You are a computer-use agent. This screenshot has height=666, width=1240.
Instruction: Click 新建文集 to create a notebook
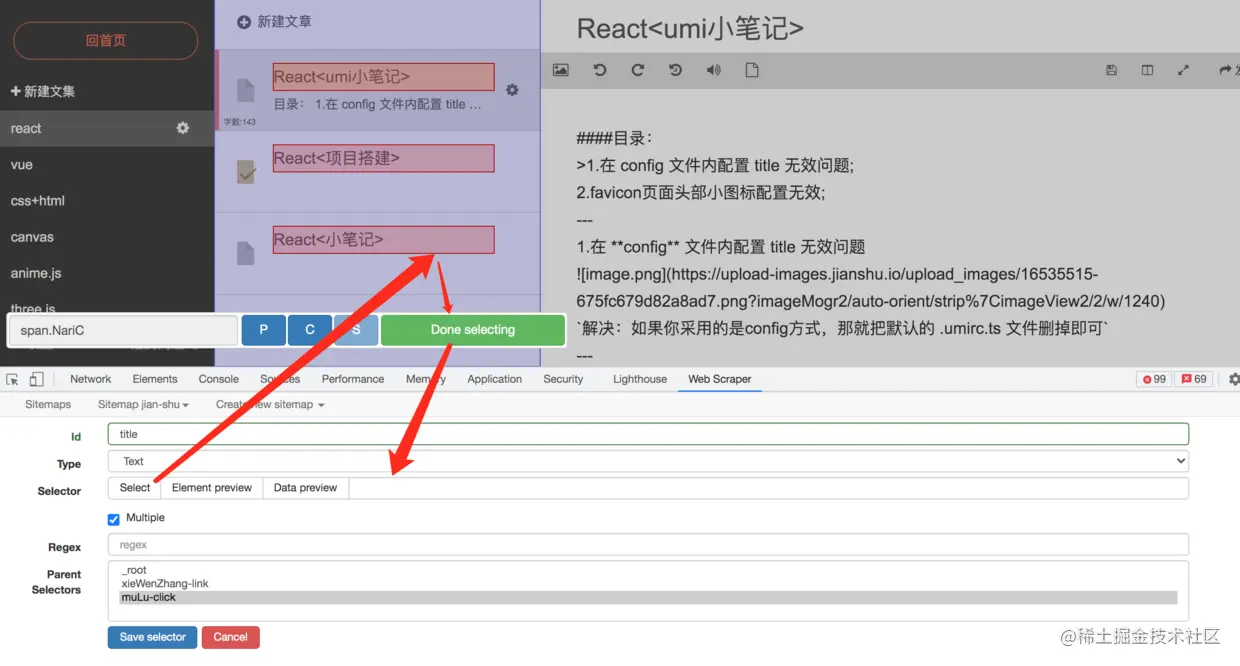(x=43, y=91)
